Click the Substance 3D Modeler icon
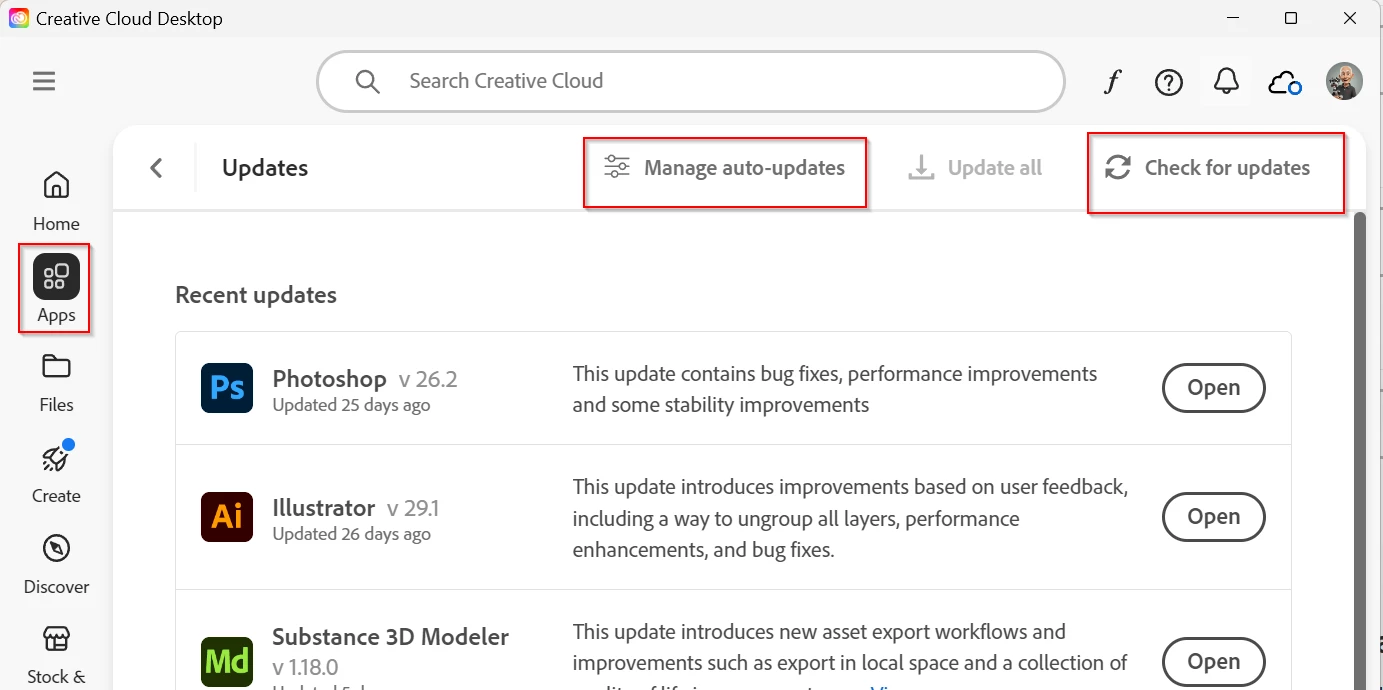 [227, 661]
